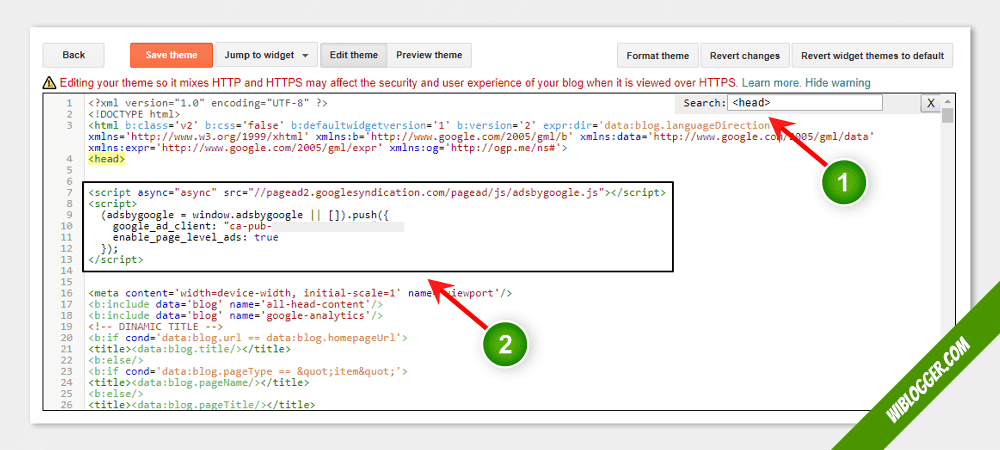Switch to the Preview theme tab

429,55
